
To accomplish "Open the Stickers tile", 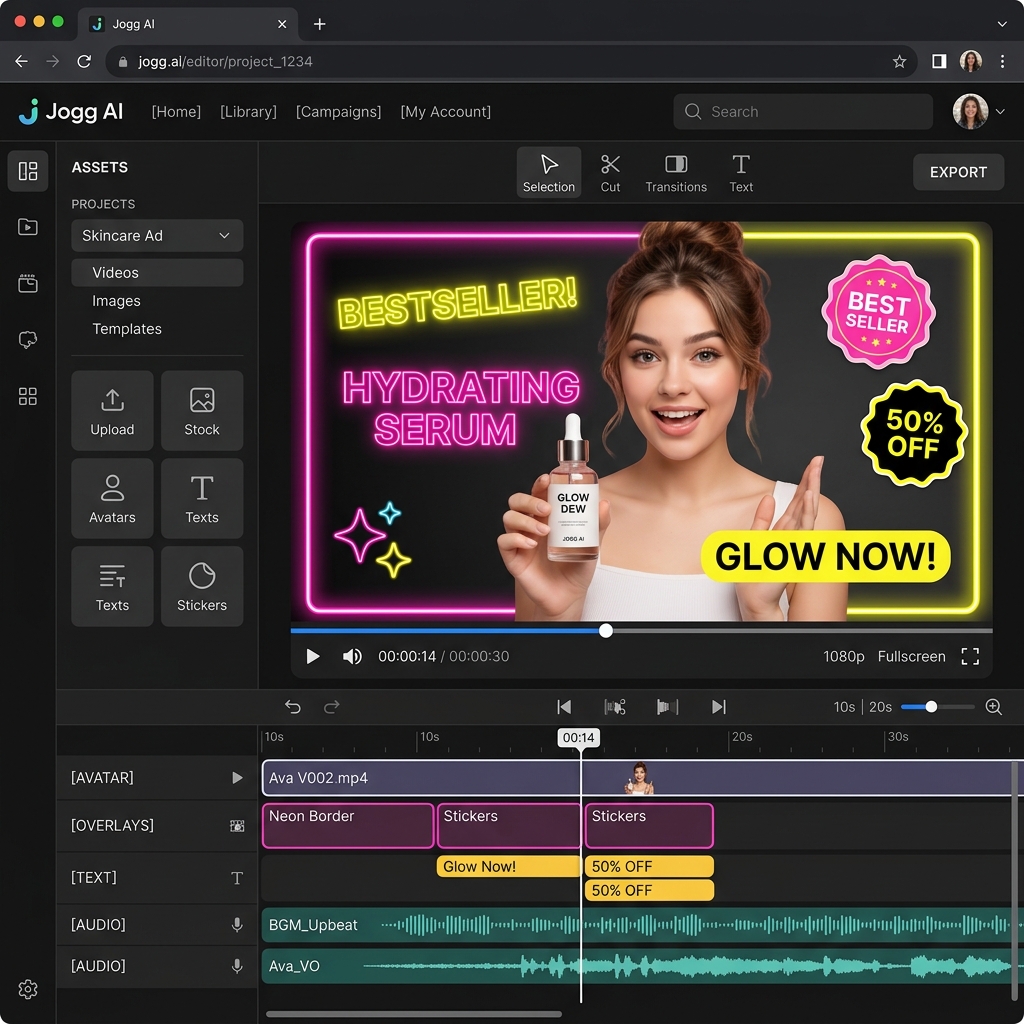I will click(x=202, y=586).
